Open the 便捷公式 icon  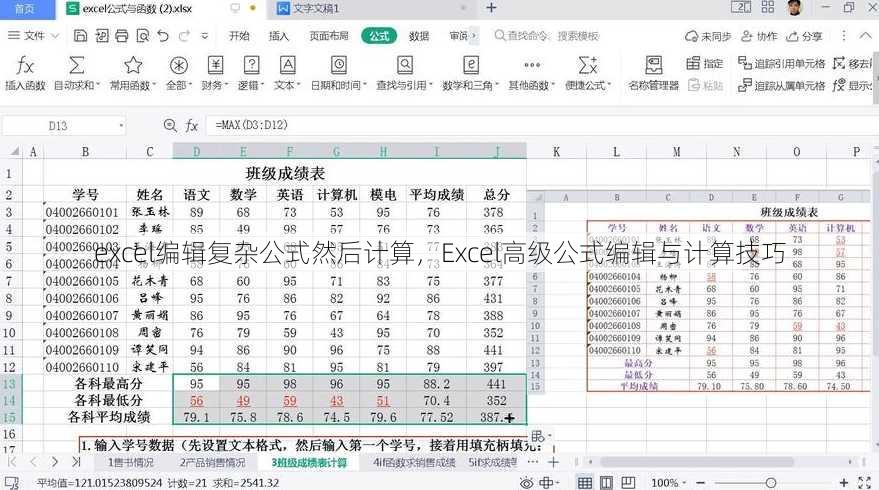pos(587,66)
